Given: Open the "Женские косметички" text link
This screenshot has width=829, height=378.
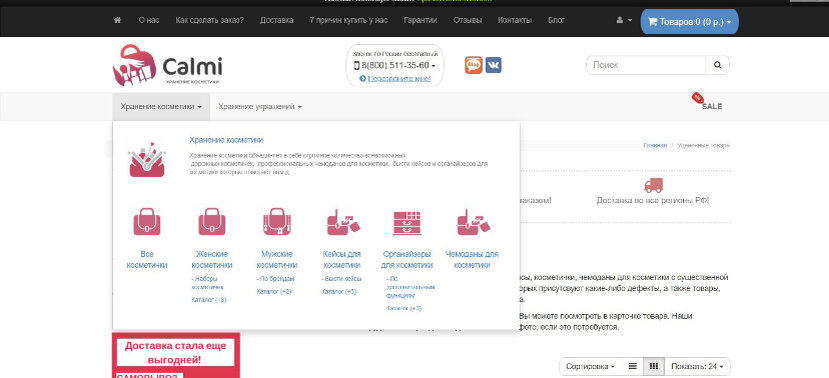Looking at the screenshot, I should (211, 260).
